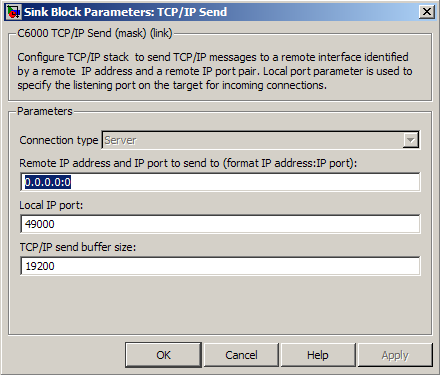Click the C6000 TCP/IP Send (mask) heading
Image resolution: width=440 pixels, height=375 pixels.
95,33
